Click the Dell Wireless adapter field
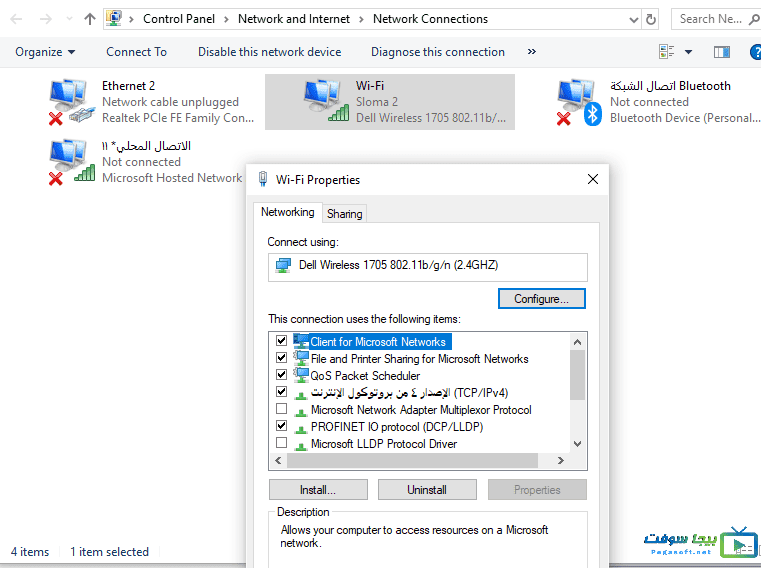Viewport: 761px width, 568px height. tap(428, 267)
